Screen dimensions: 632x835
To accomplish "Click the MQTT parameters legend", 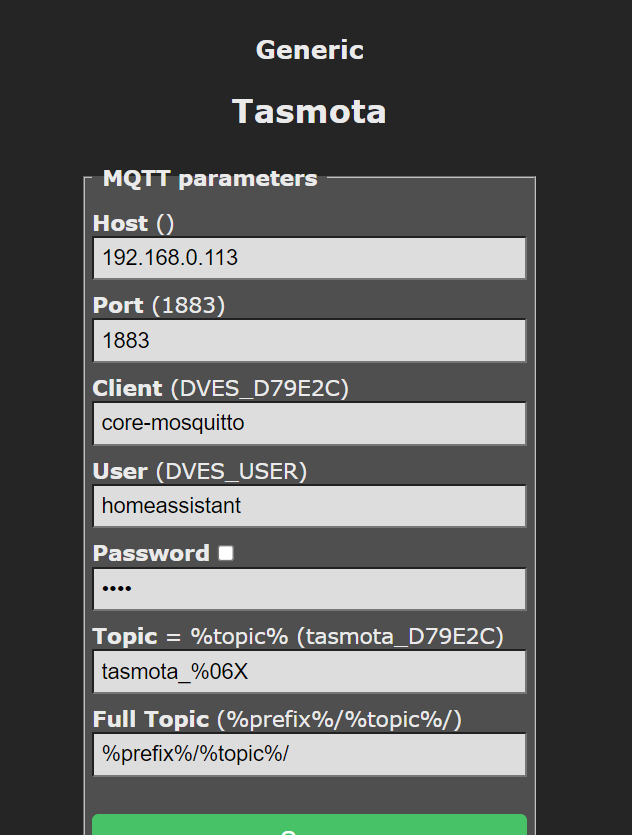I will point(210,179).
